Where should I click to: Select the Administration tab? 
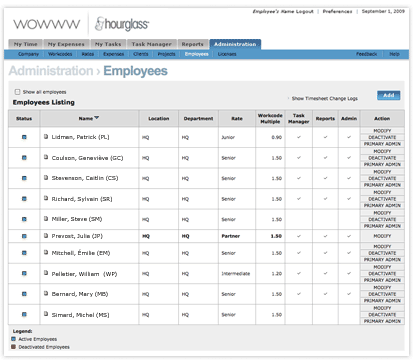(235, 44)
